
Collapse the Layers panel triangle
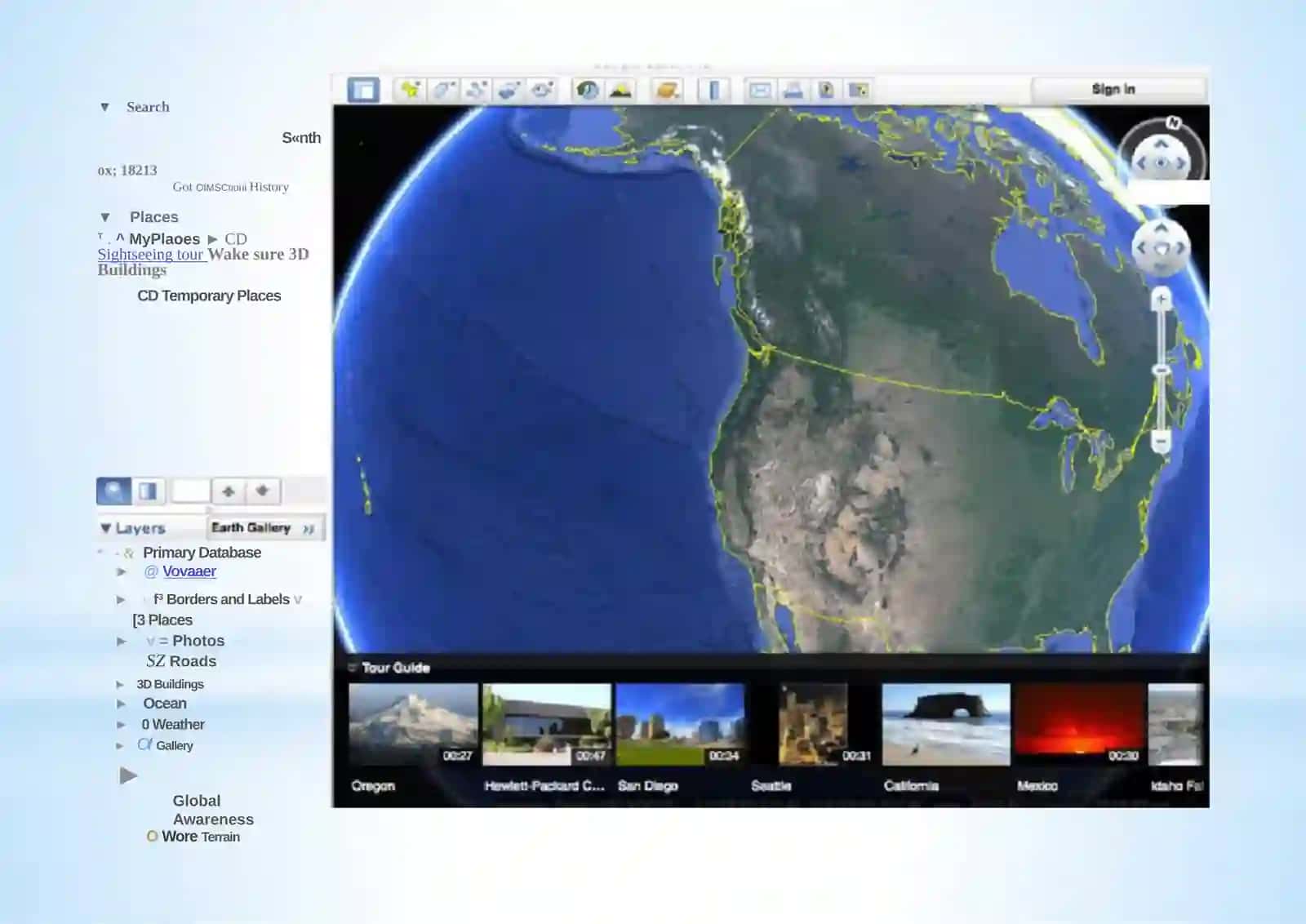106,528
